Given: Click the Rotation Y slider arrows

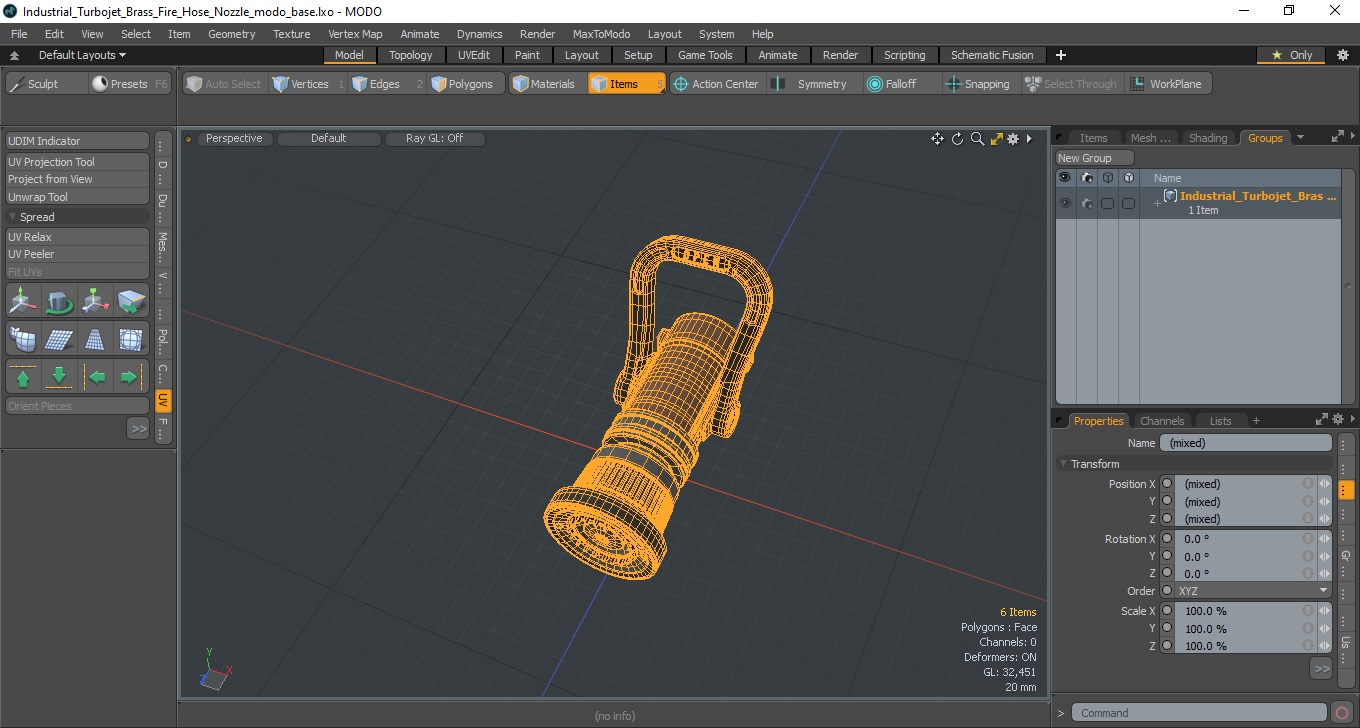Looking at the screenshot, I should point(1325,556).
